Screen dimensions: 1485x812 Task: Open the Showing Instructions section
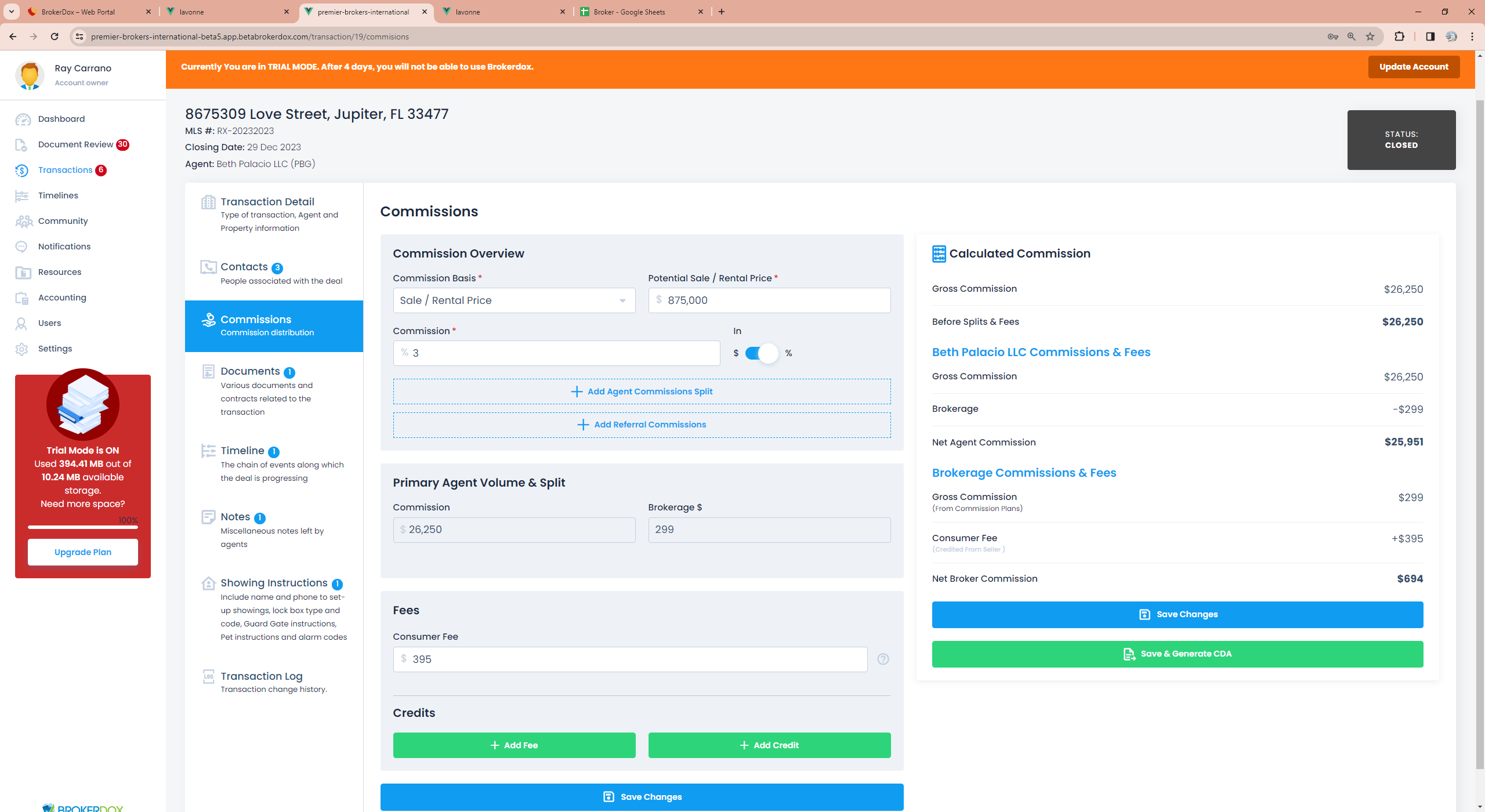pyautogui.click(x=274, y=609)
